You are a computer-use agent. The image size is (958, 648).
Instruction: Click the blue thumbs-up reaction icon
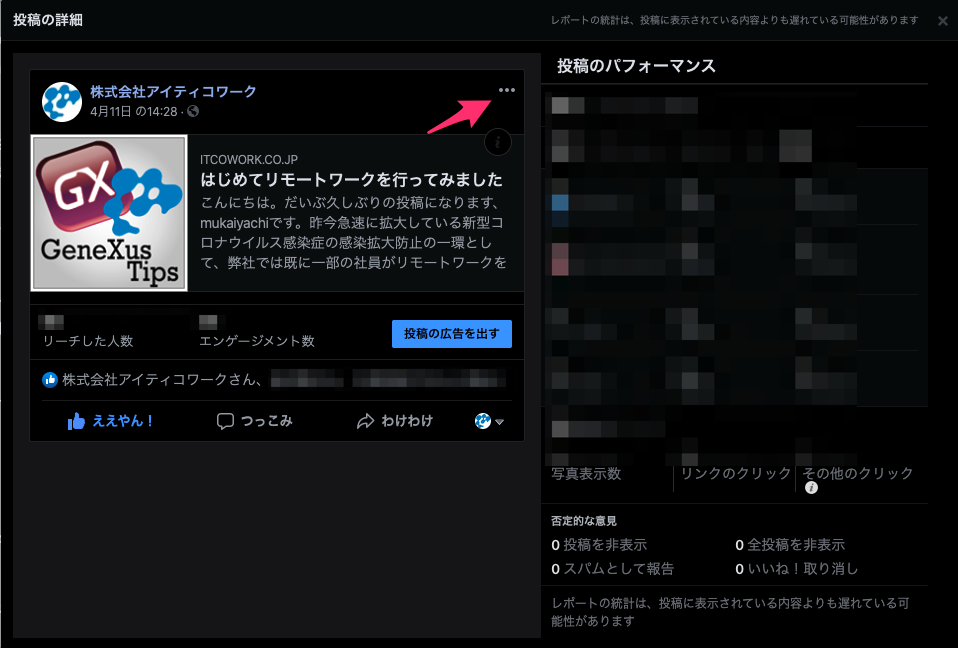click(49, 380)
